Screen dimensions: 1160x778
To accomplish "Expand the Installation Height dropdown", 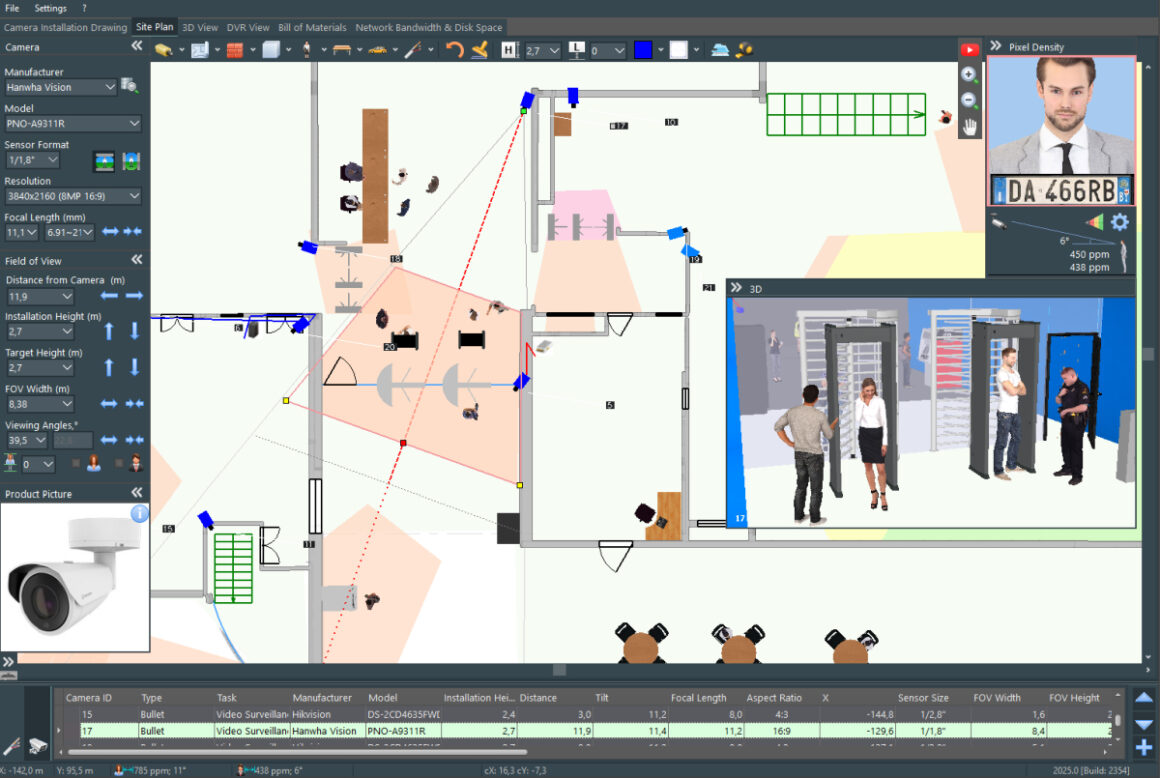I will pos(39,331).
